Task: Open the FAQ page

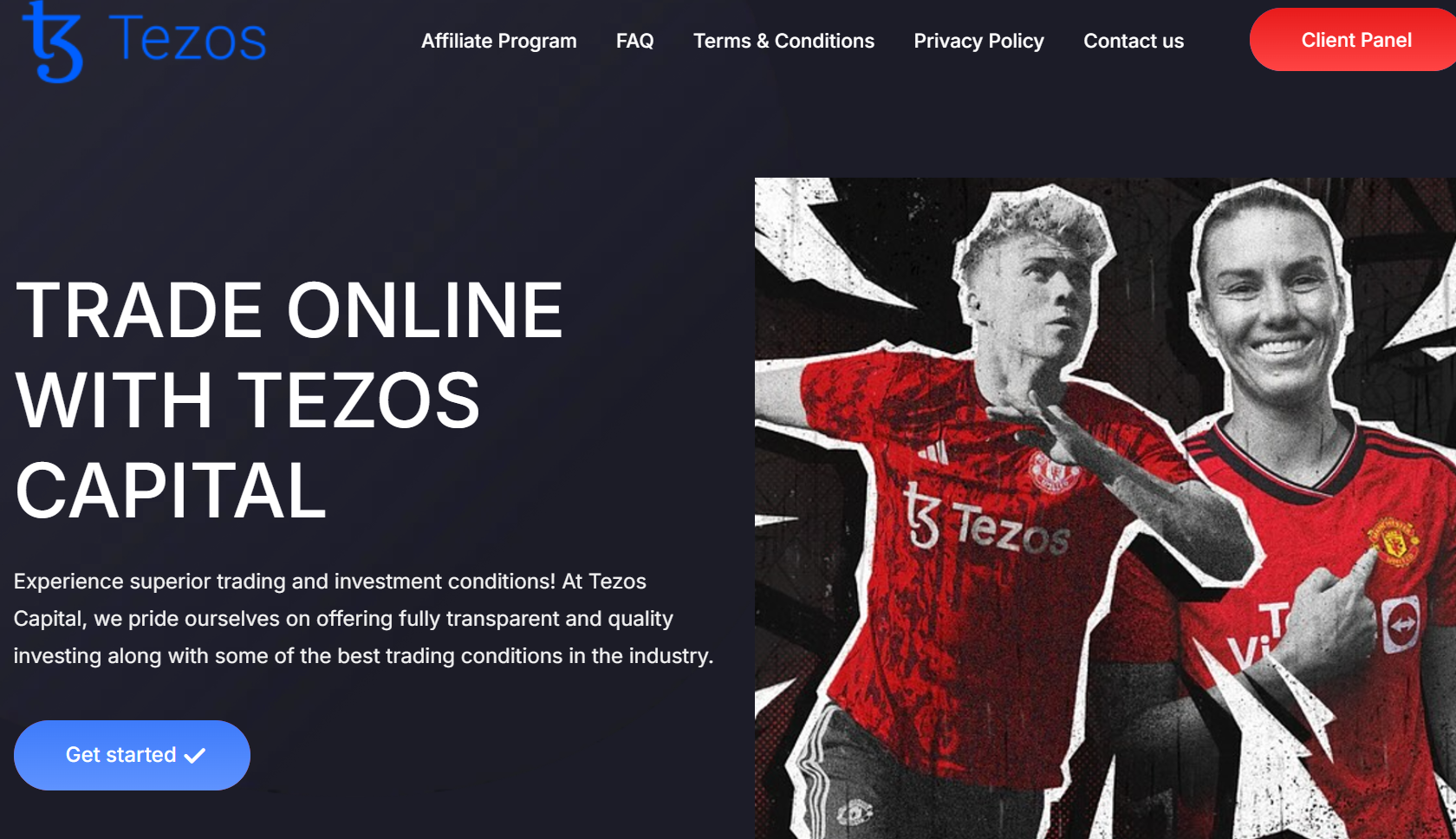Action: 635,41
